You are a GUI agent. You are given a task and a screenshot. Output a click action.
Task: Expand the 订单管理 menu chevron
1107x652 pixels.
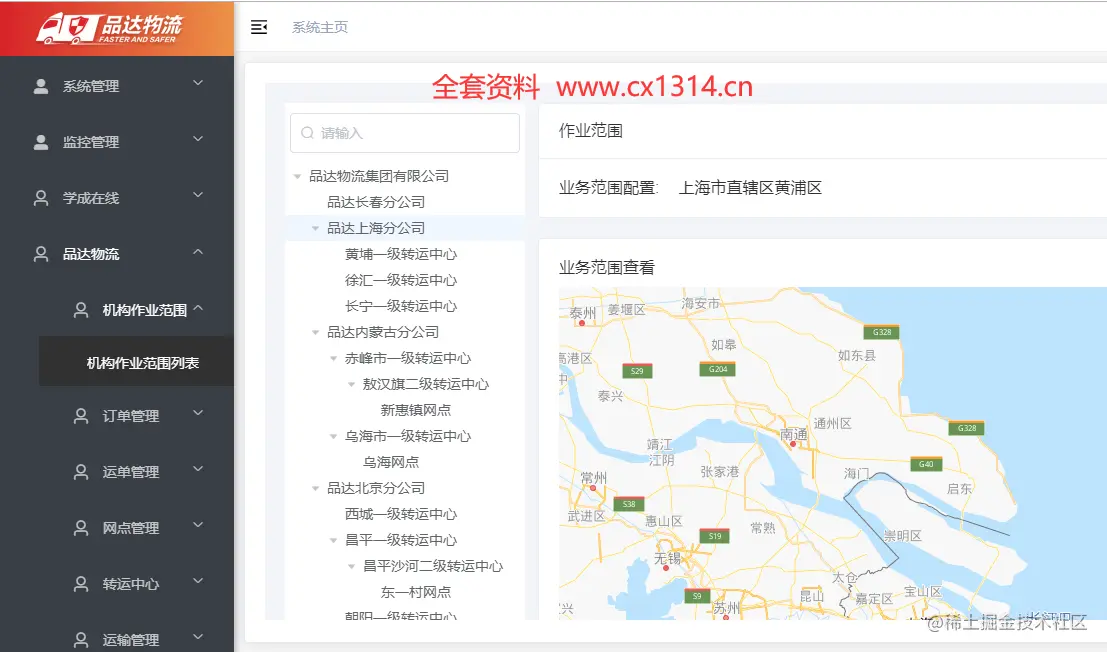pyautogui.click(x=198, y=413)
